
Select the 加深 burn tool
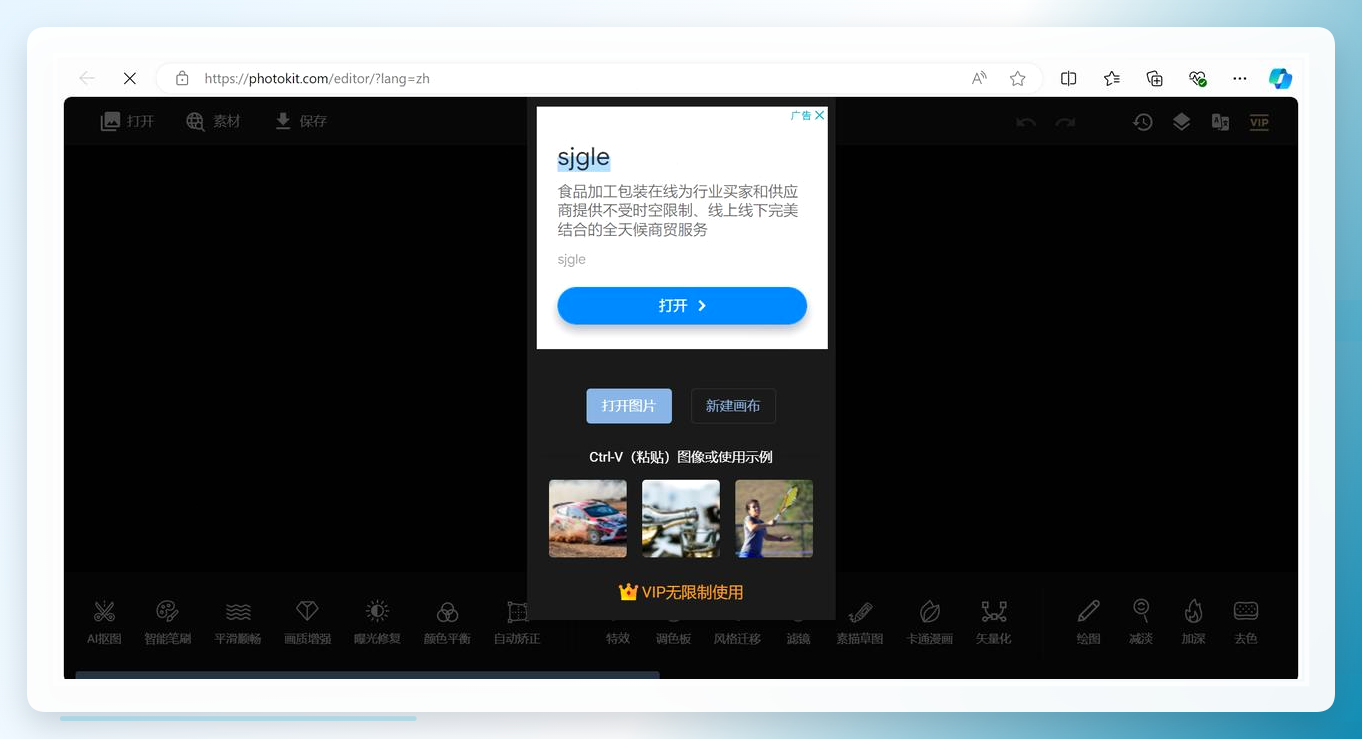coord(1193,622)
